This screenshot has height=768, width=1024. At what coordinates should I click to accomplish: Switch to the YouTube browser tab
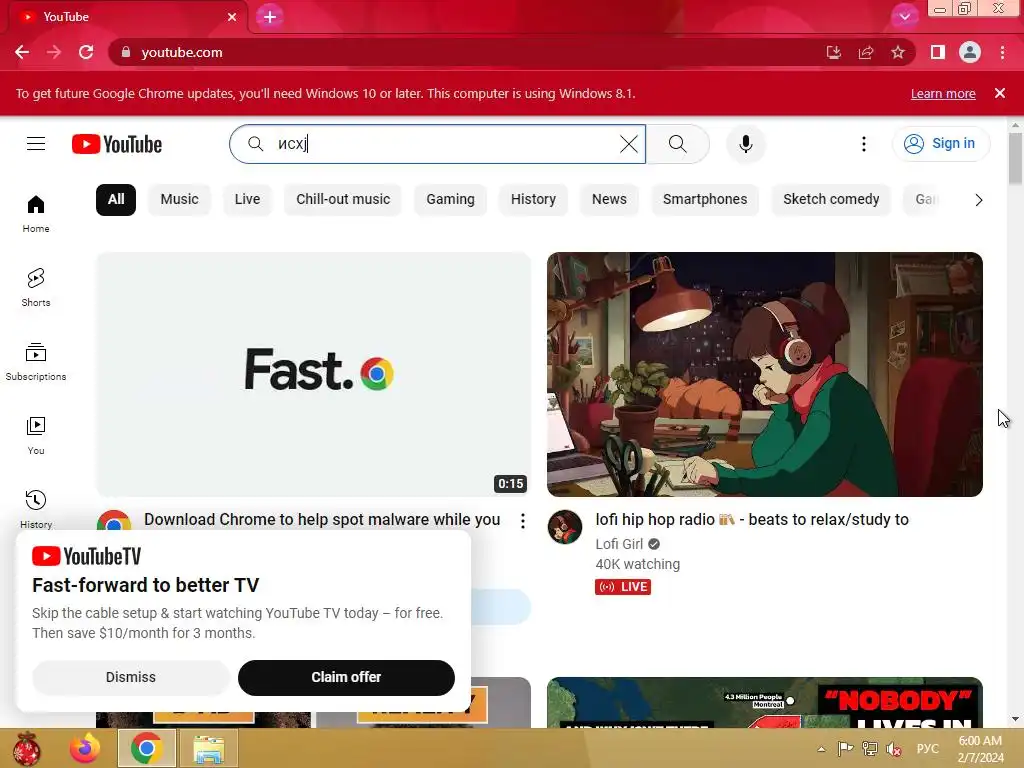(x=127, y=17)
